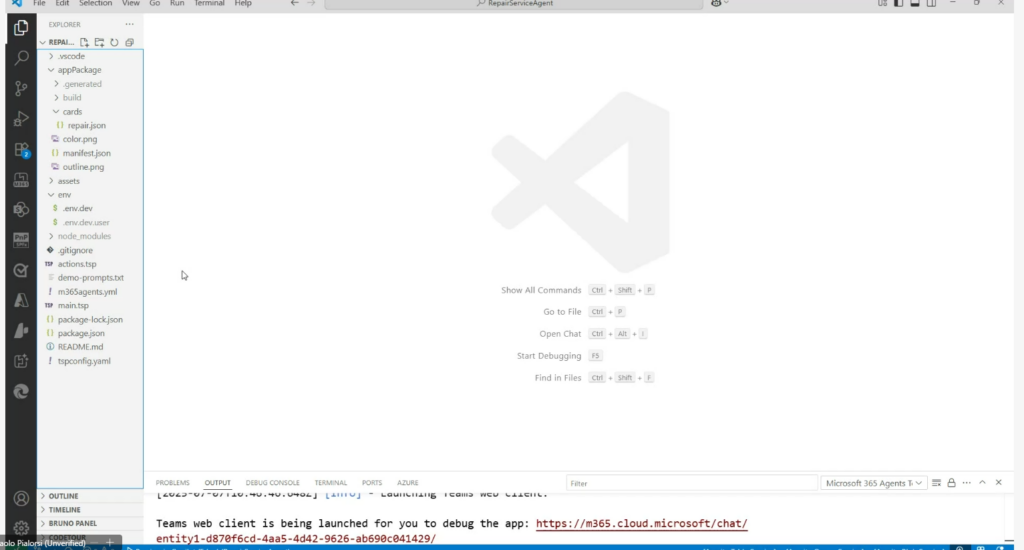Open the Azure view icon

tap(21, 300)
